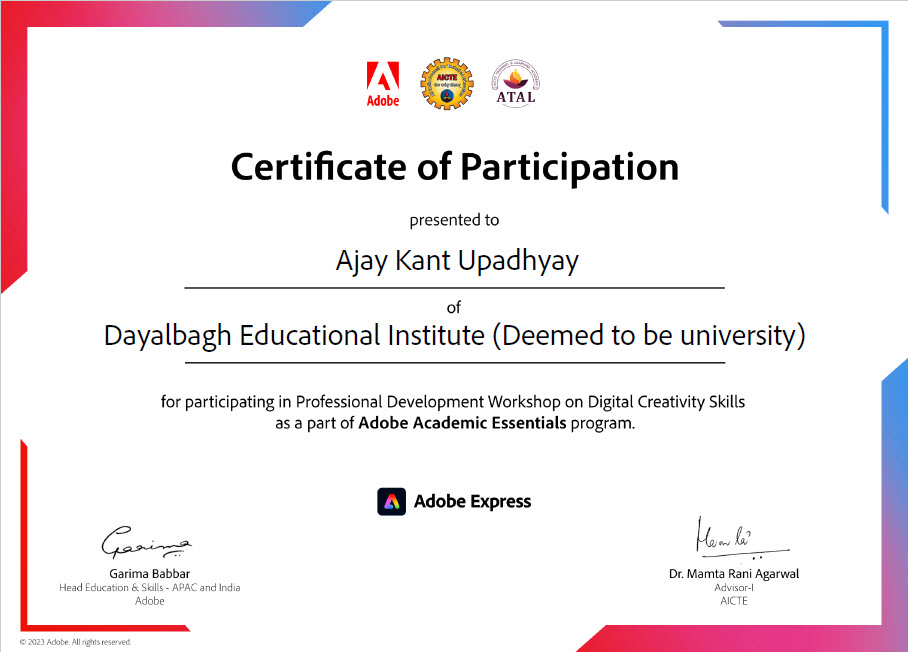Click the ATAL flame logo

515,83
